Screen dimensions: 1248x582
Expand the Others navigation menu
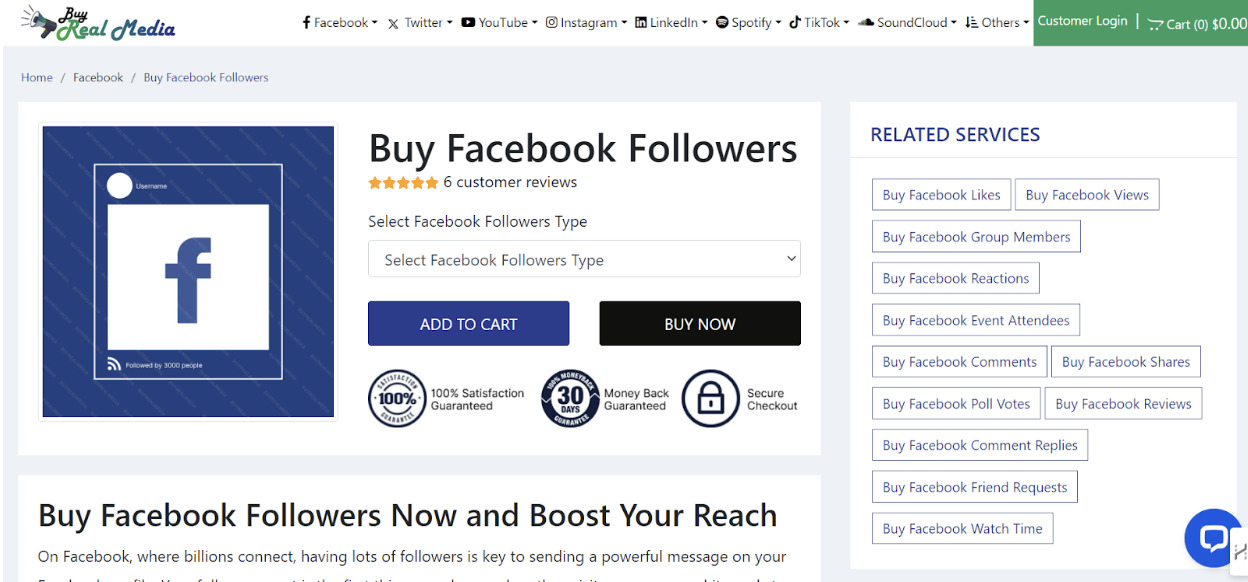(x=997, y=23)
